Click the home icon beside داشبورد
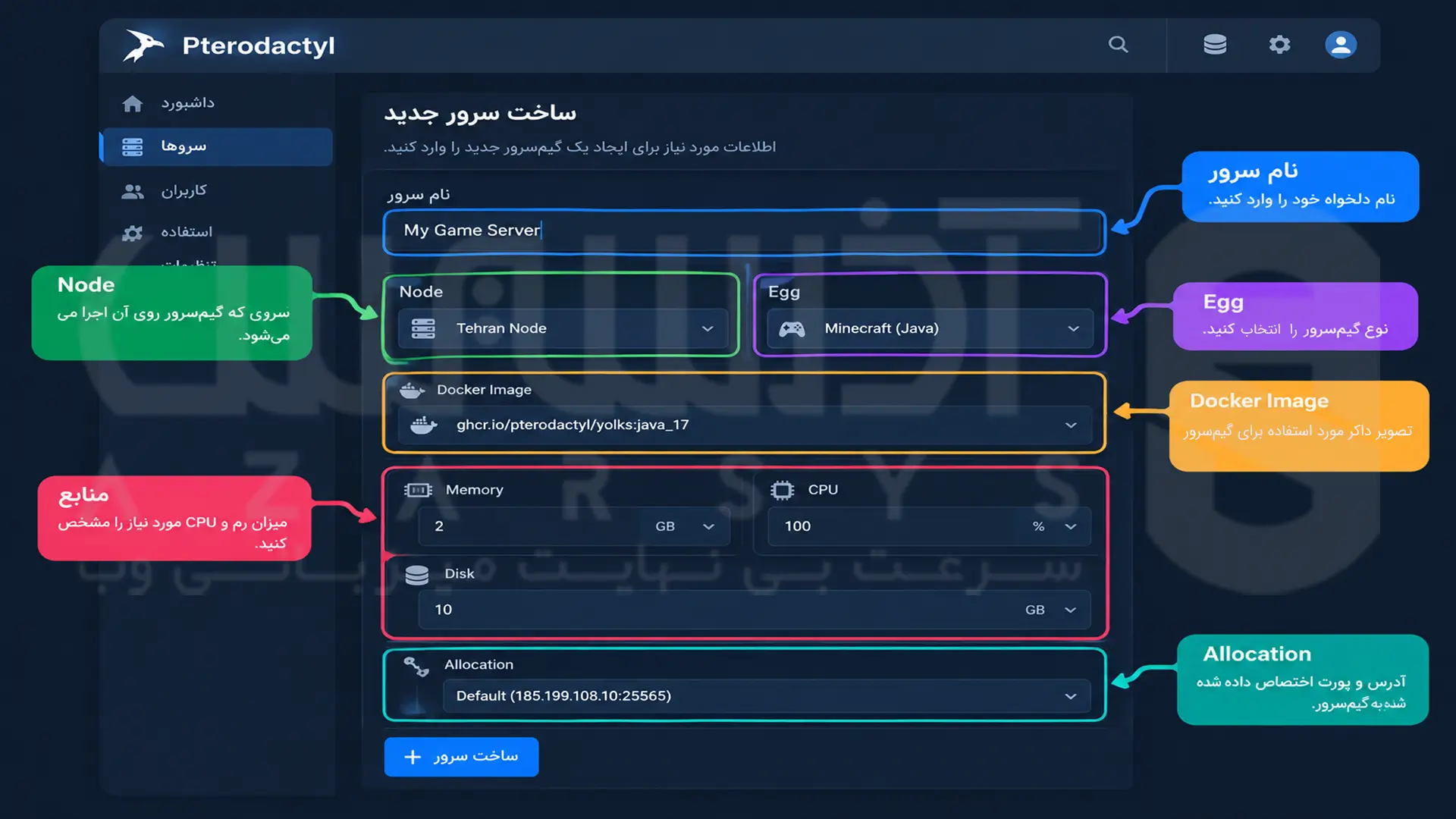1456x819 pixels. [x=133, y=103]
